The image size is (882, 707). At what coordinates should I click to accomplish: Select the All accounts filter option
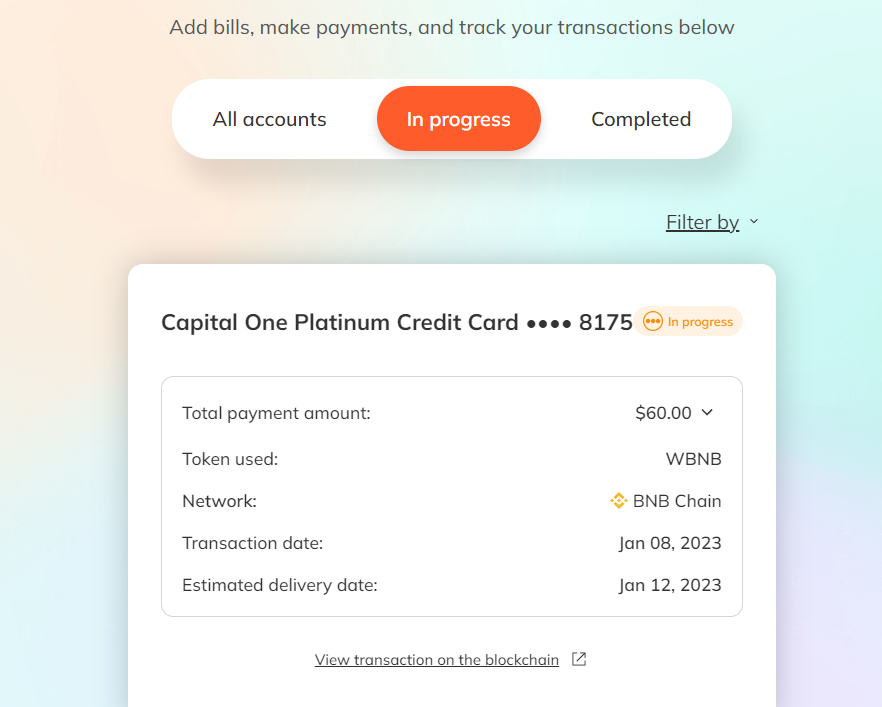tap(268, 118)
